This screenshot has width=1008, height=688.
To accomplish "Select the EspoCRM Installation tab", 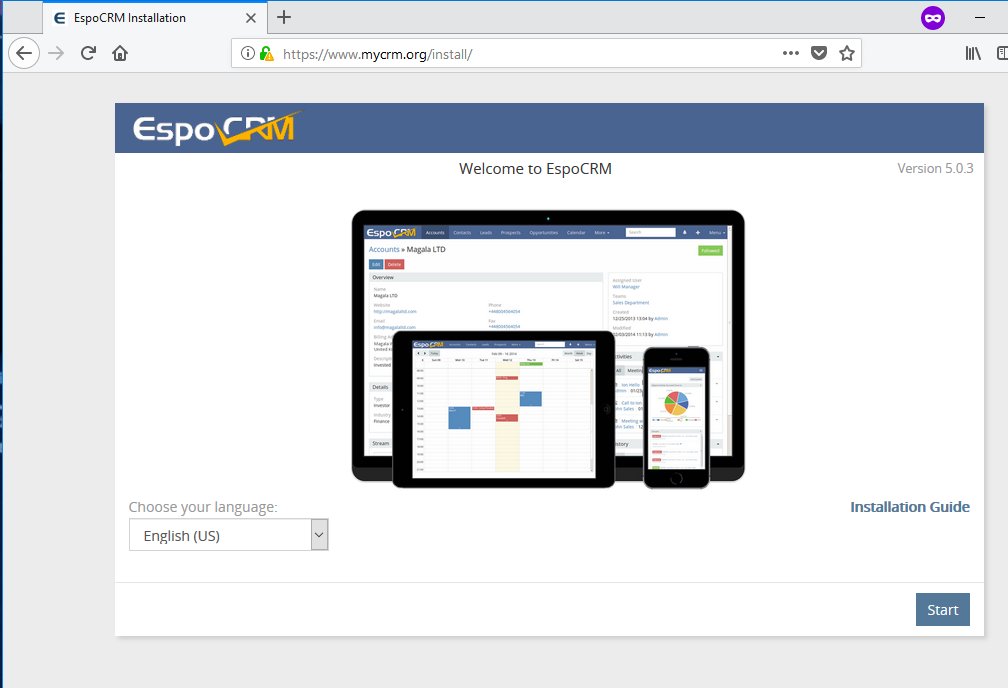I will click(x=154, y=18).
